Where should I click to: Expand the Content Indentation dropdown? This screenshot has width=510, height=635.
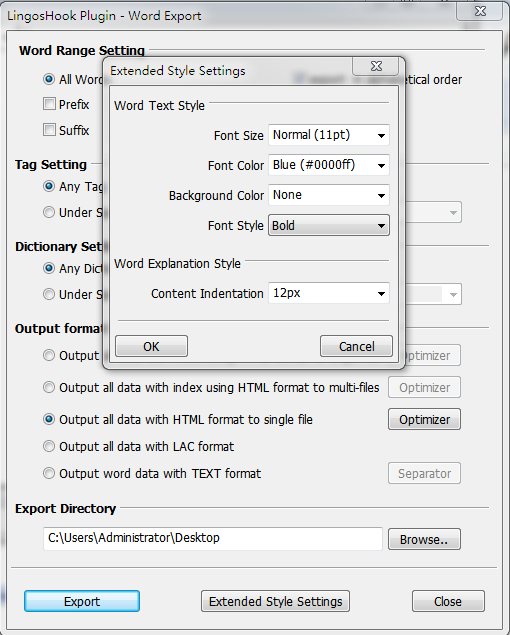(329, 293)
